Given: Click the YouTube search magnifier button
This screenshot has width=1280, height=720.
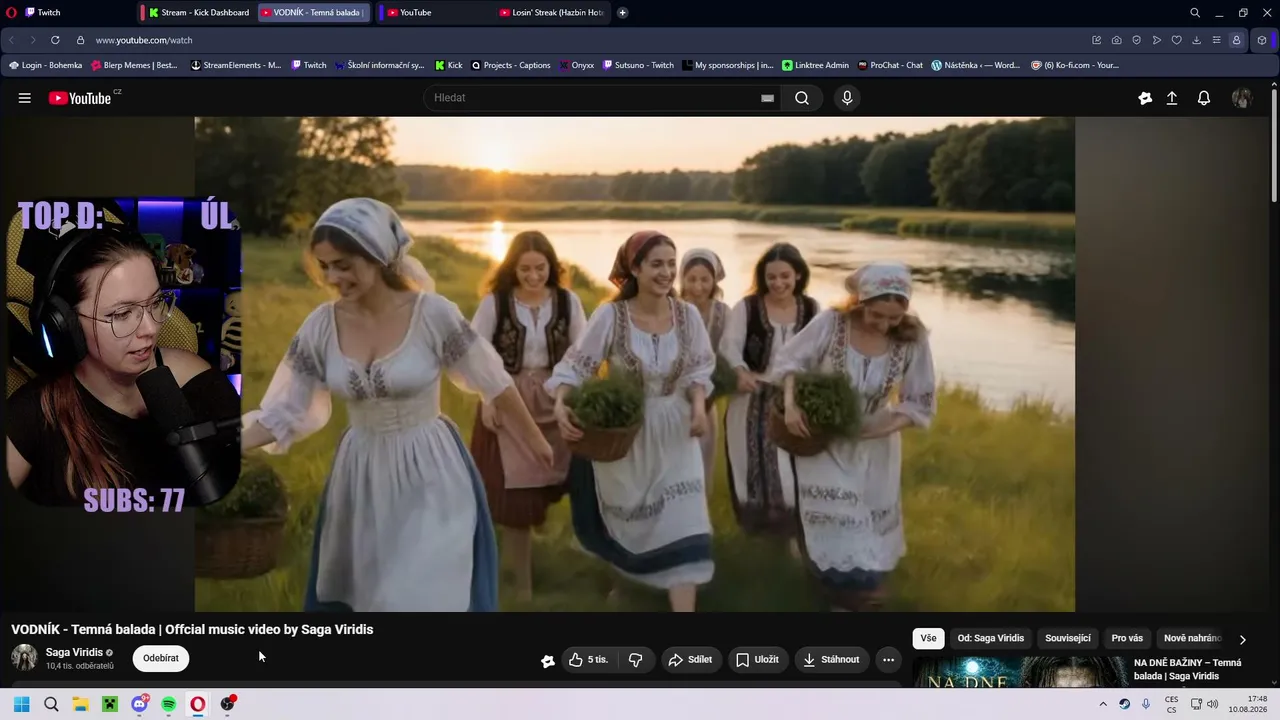Looking at the screenshot, I should click(802, 98).
